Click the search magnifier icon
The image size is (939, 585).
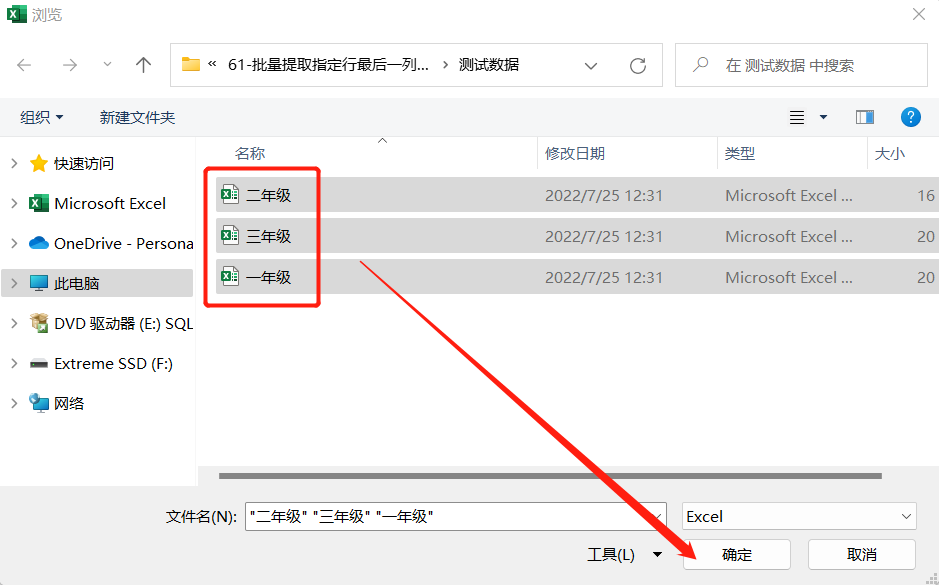[x=700, y=65]
